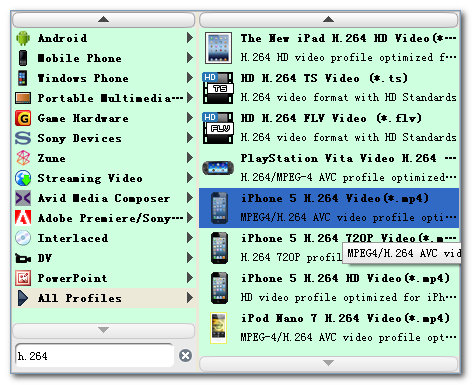The height and width of the screenshot is (385, 472).
Task: Click the Android robot icon
Action: click(x=23, y=38)
